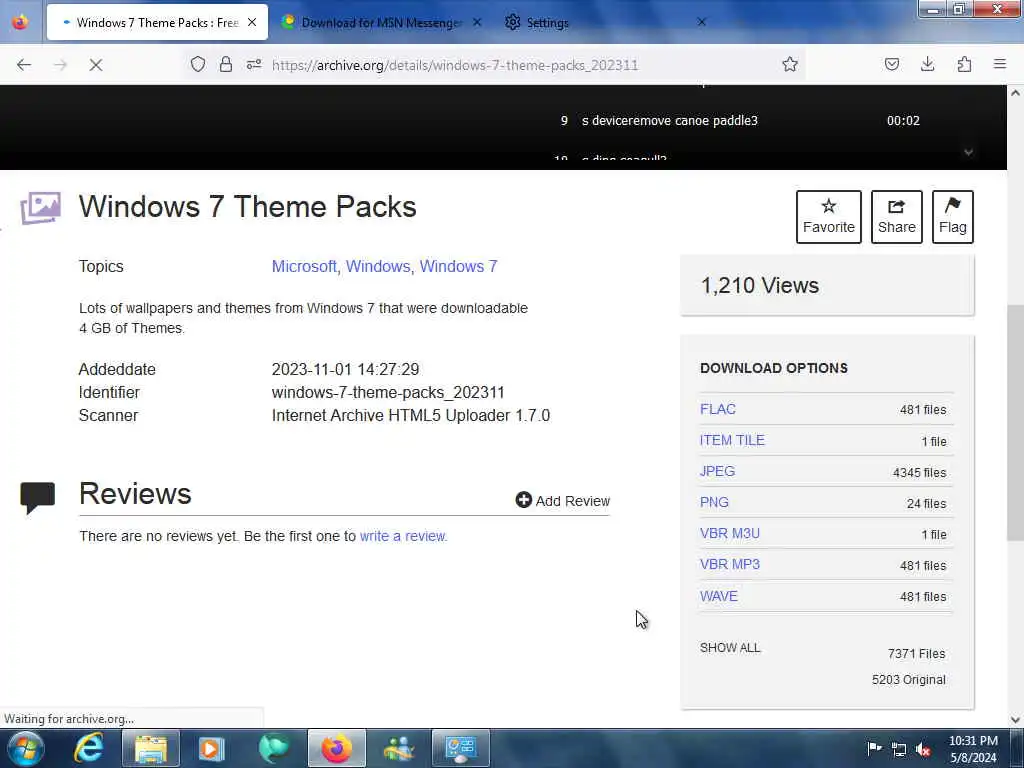Screen dimensions: 1024x768
Task: Open the Microsoft topic link
Action: click(304, 266)
